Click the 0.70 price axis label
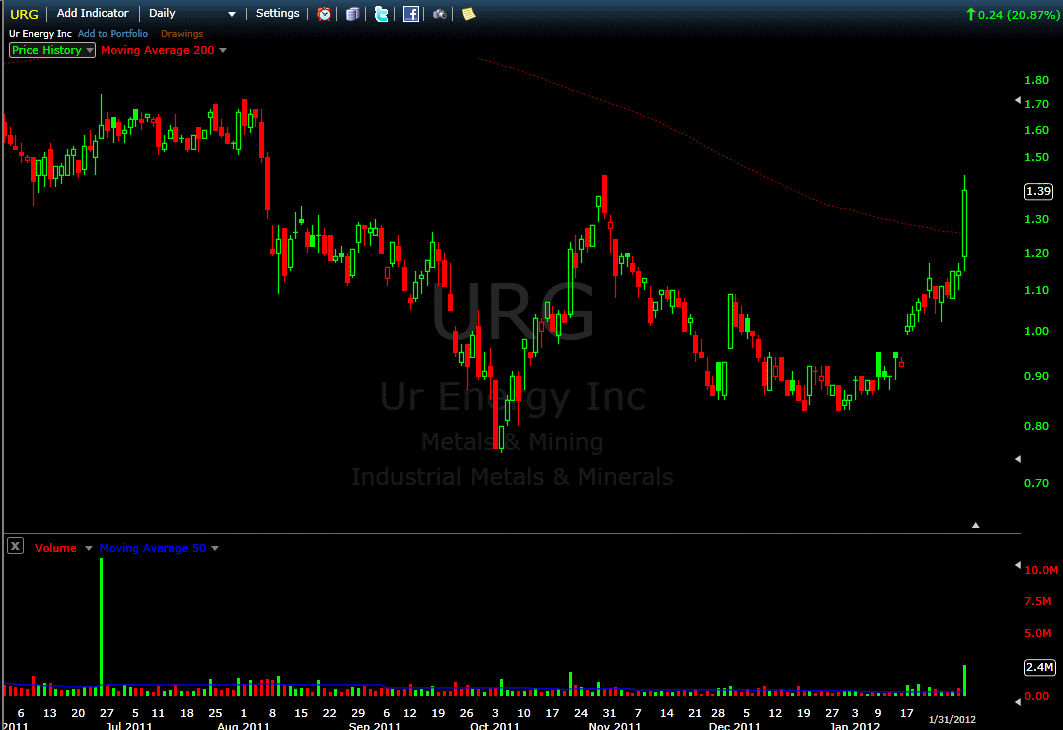 tap(1037, 483)
